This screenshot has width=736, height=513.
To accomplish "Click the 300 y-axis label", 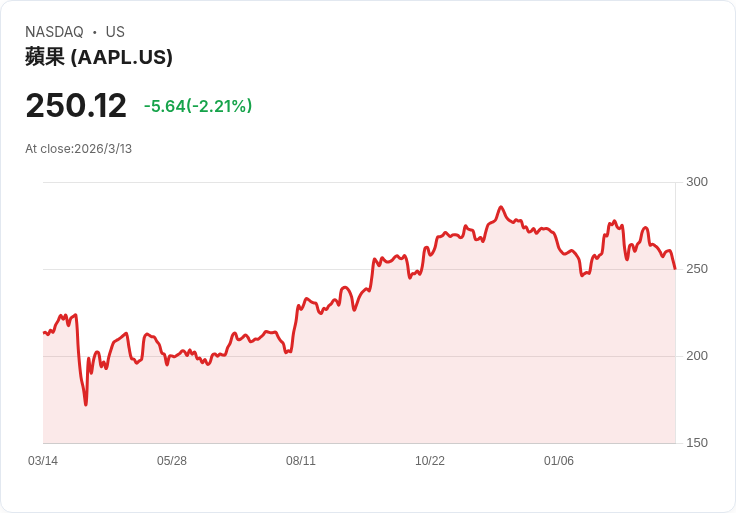I will 696,182.
